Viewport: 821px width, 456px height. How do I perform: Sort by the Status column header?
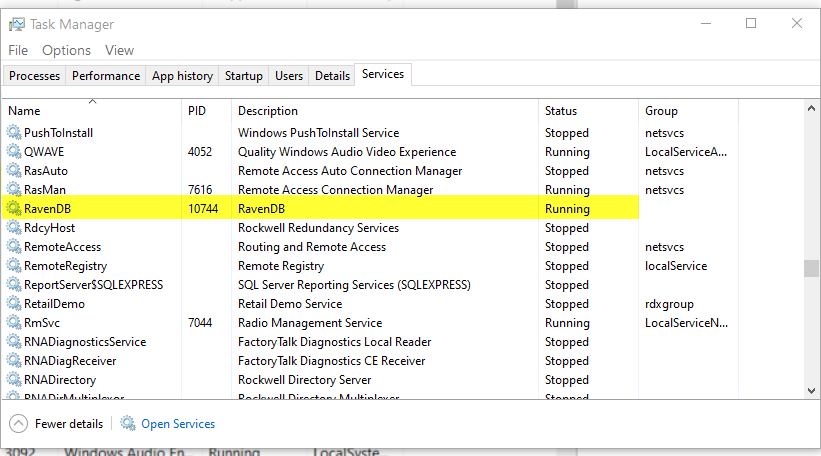point(589,111)
